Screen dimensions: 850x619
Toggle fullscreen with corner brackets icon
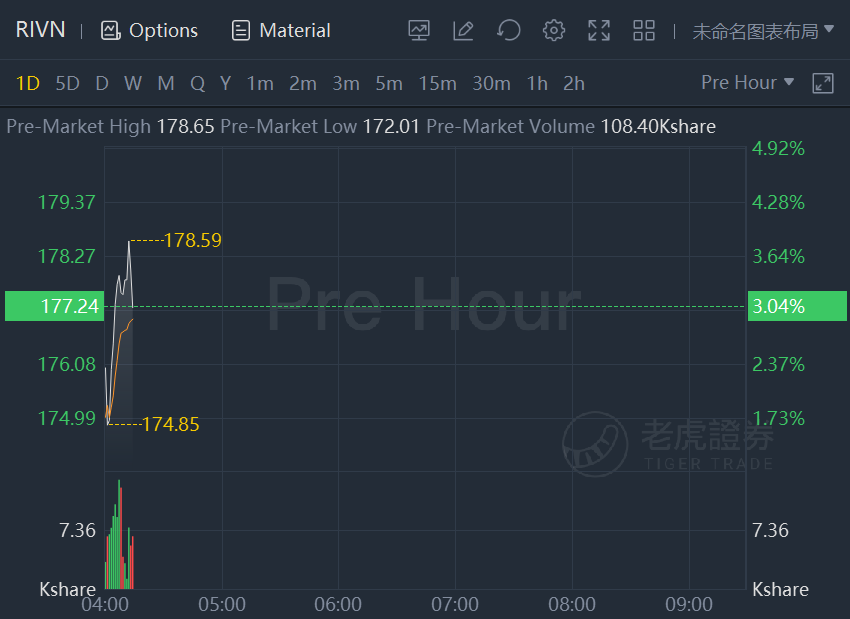coord(599,30)
